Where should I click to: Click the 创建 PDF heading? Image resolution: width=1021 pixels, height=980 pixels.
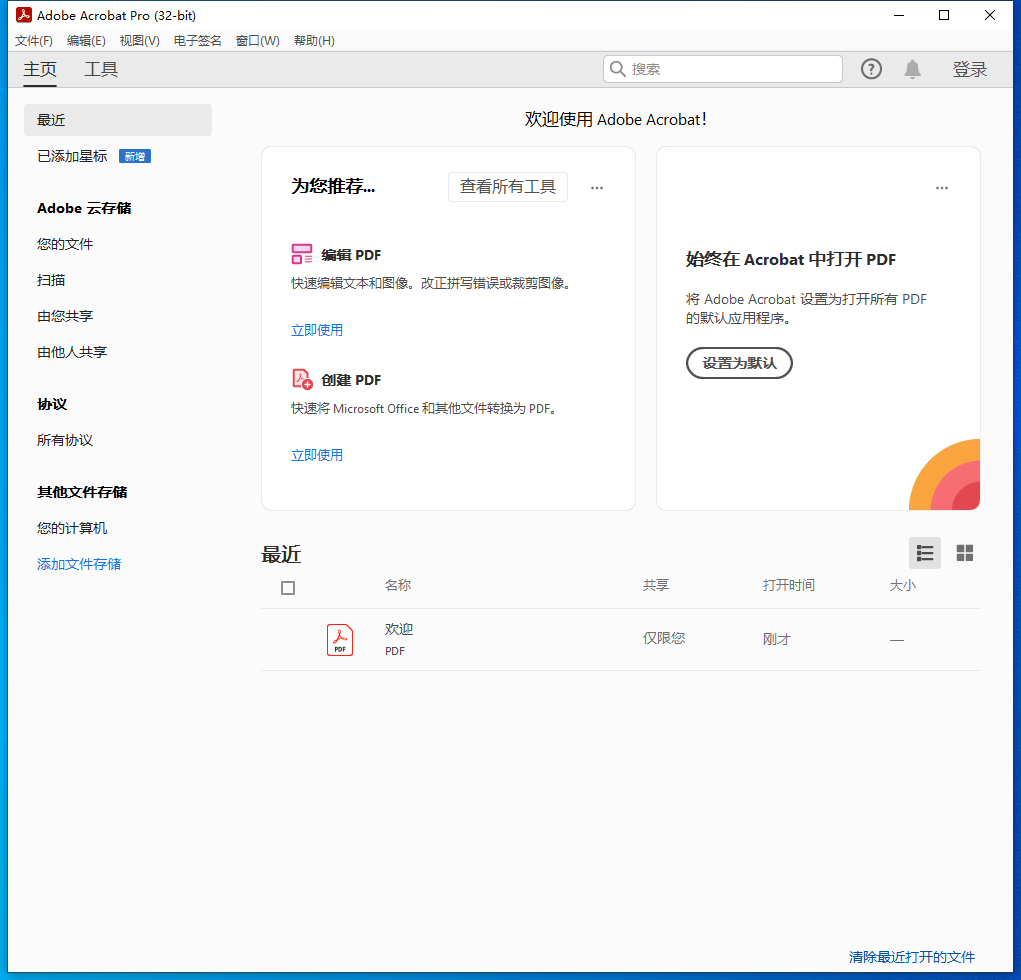(x=350, y=380)
